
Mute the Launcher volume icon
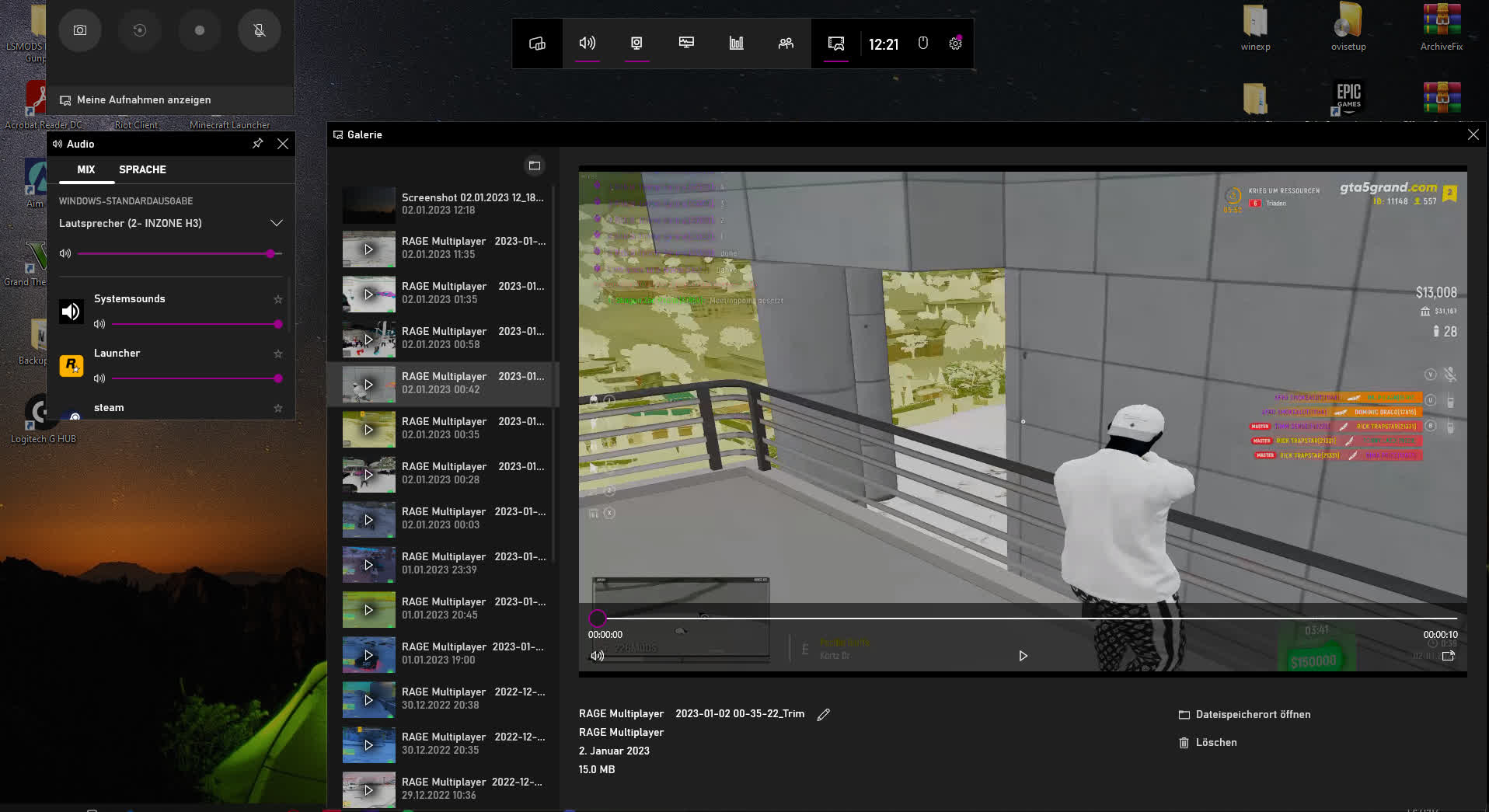click(x=99, y=378)
